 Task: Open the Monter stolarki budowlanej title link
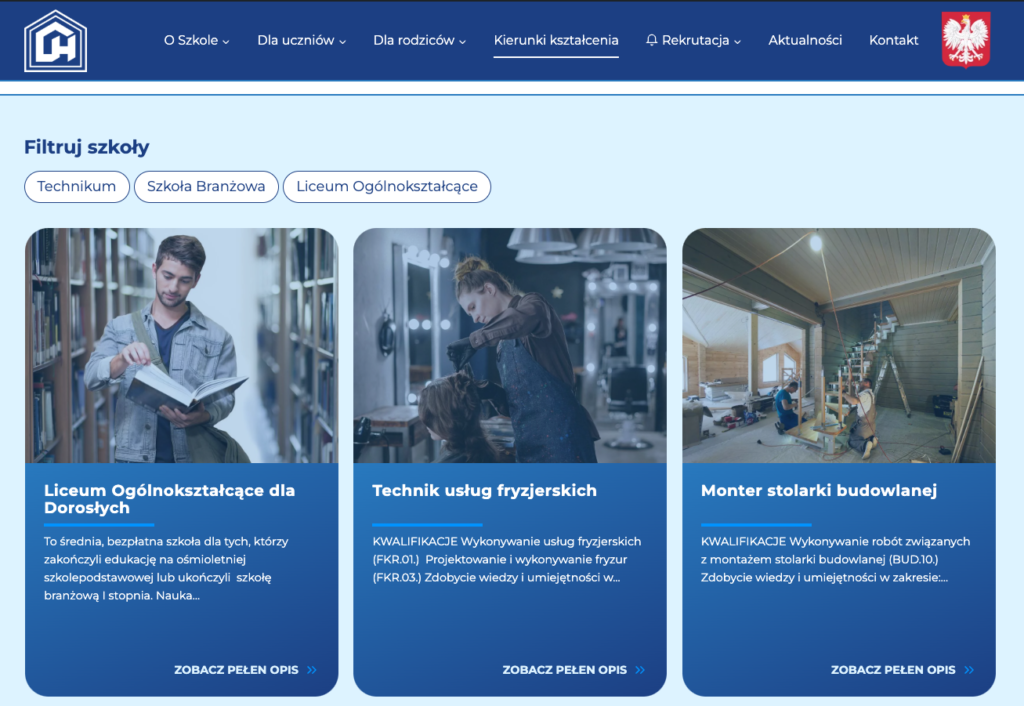[x=818, y=491]
